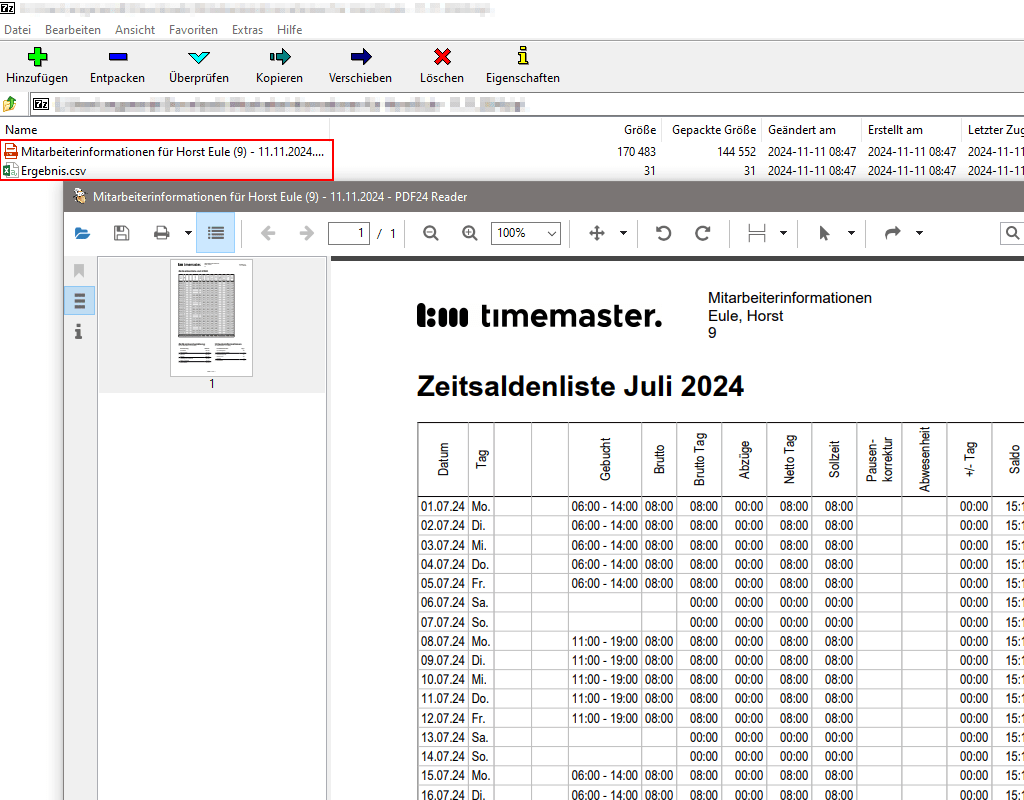Open the document search tool
Viewport: 1024px width, 800px height.
[x=1013, y=233]
